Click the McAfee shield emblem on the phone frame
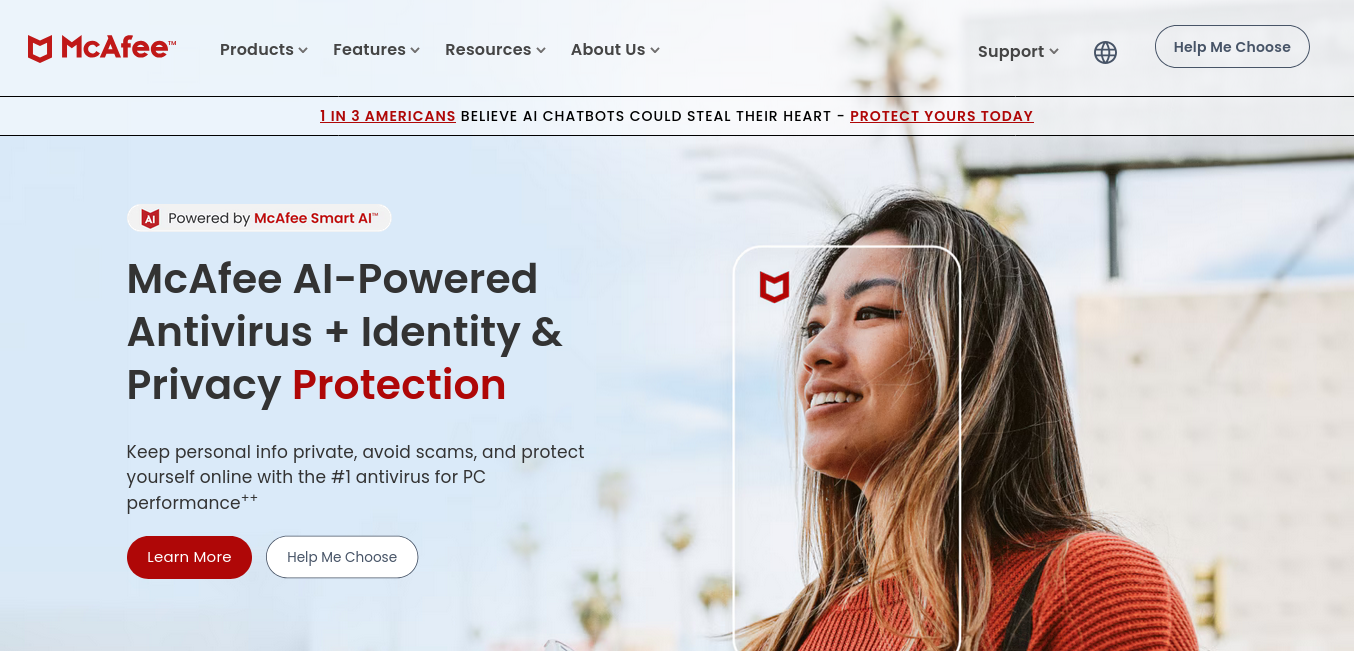Image resolution: width=1366 pixels, height=651 pixels. tap(774, 287)
